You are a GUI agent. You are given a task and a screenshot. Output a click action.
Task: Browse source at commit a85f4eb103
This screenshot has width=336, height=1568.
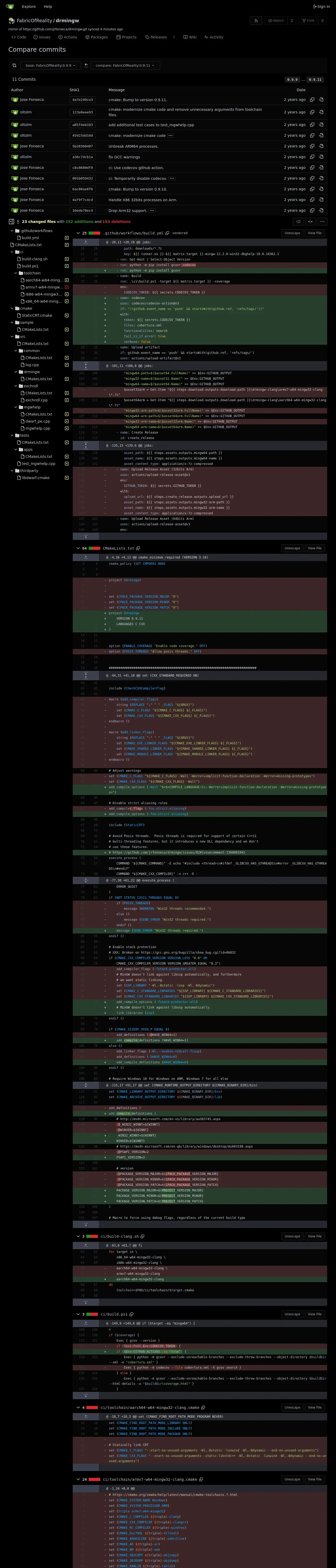point(321,125)
